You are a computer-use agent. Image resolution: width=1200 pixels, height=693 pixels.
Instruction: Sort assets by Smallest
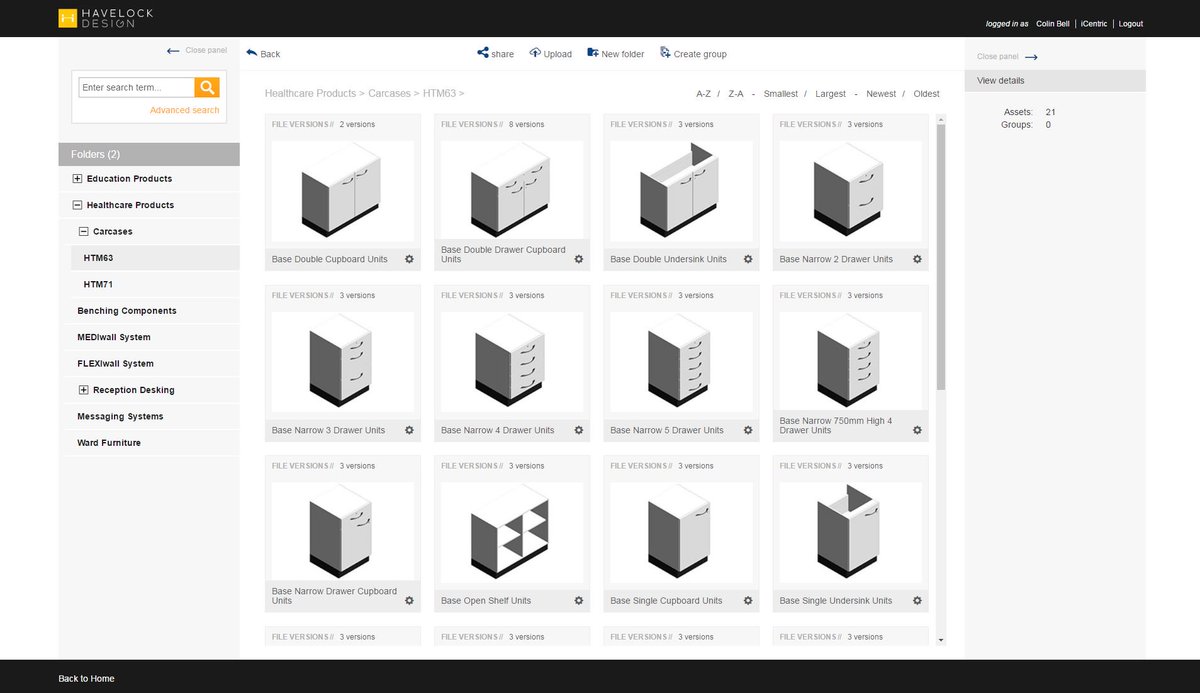[781, 94]
